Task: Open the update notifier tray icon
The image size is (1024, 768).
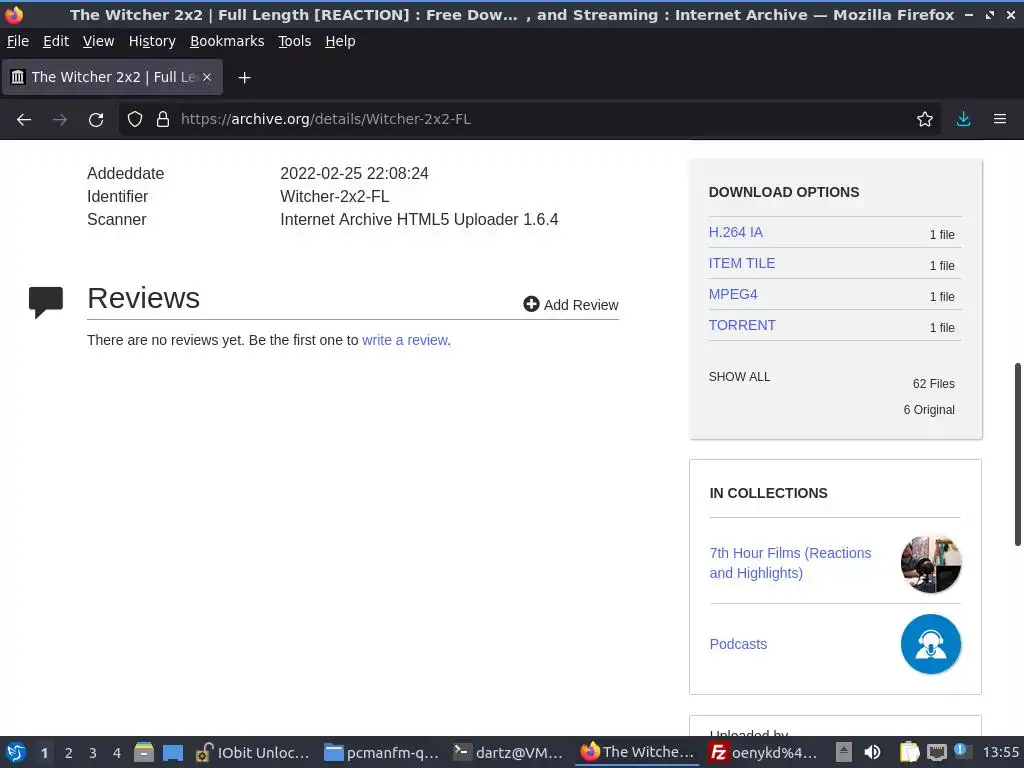Action: (961, 751)
